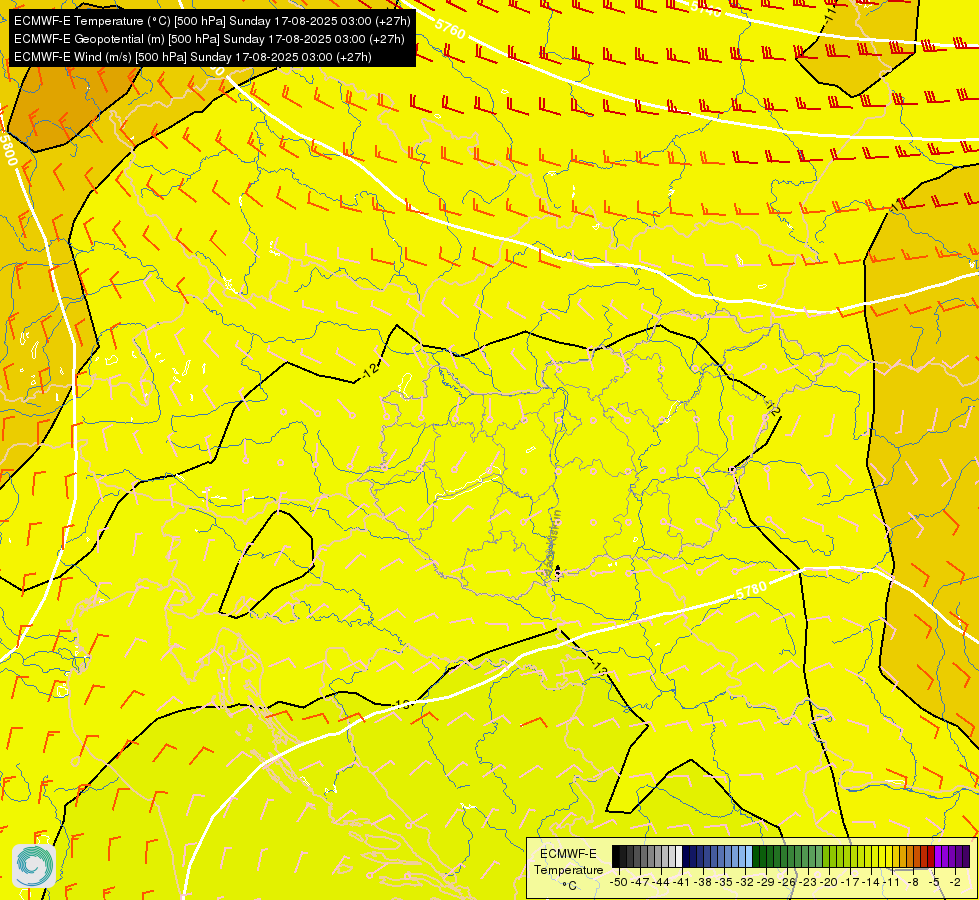Click the -50 value on the legend
Screen dimensions: 979x900
pyautogui.click(x=619, y=882)
